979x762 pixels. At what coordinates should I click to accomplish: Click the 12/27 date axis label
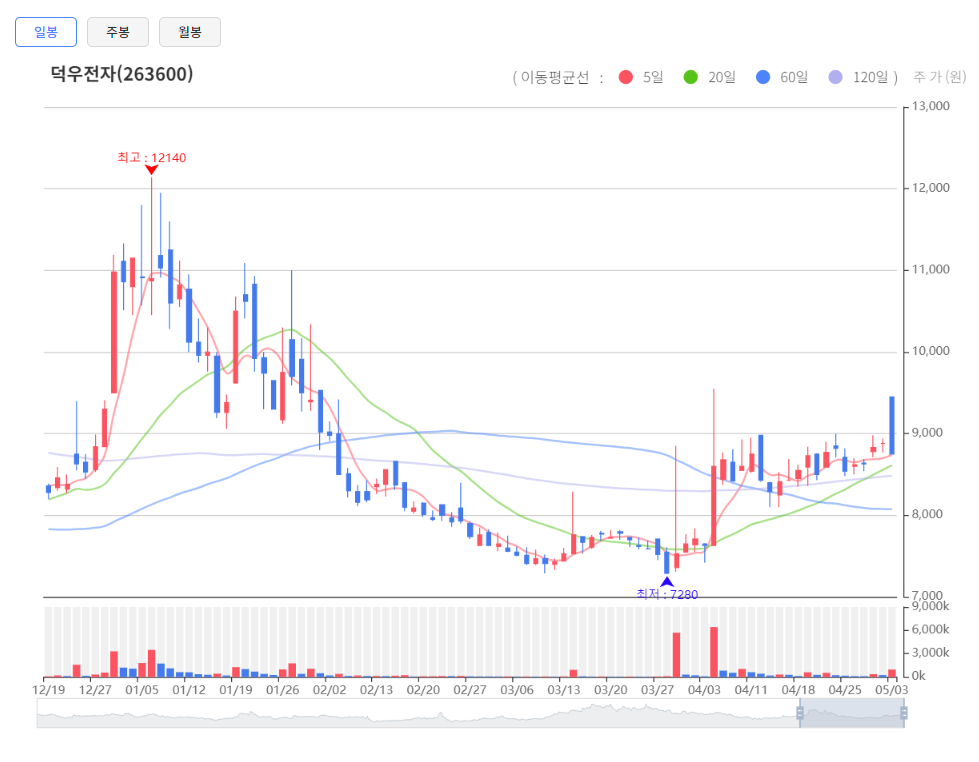(96, 690)
